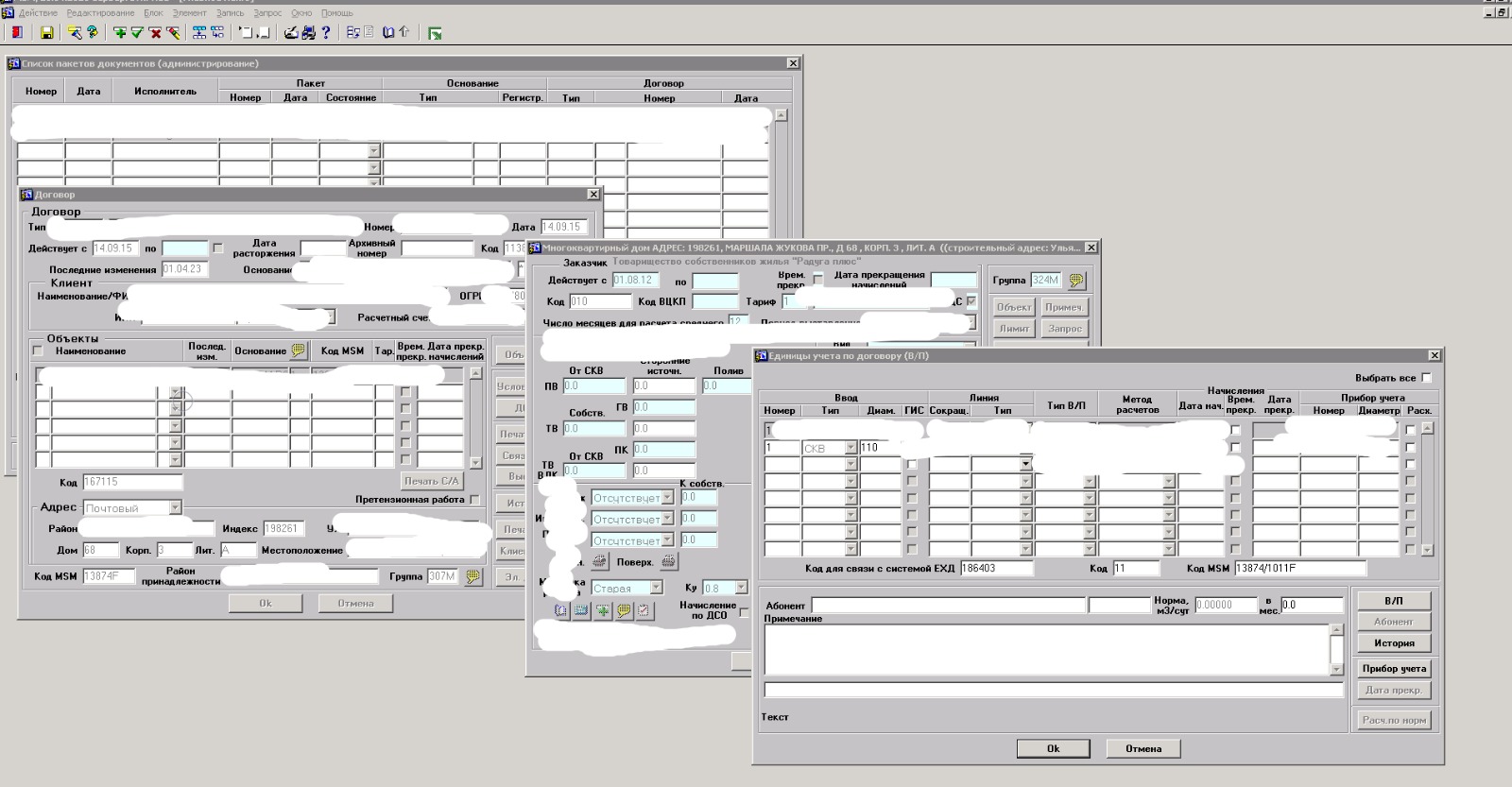Screen dimensions: 1512x787
Task: Click the packages list scrollbar up arrow
Action: [x=781, y=115]
